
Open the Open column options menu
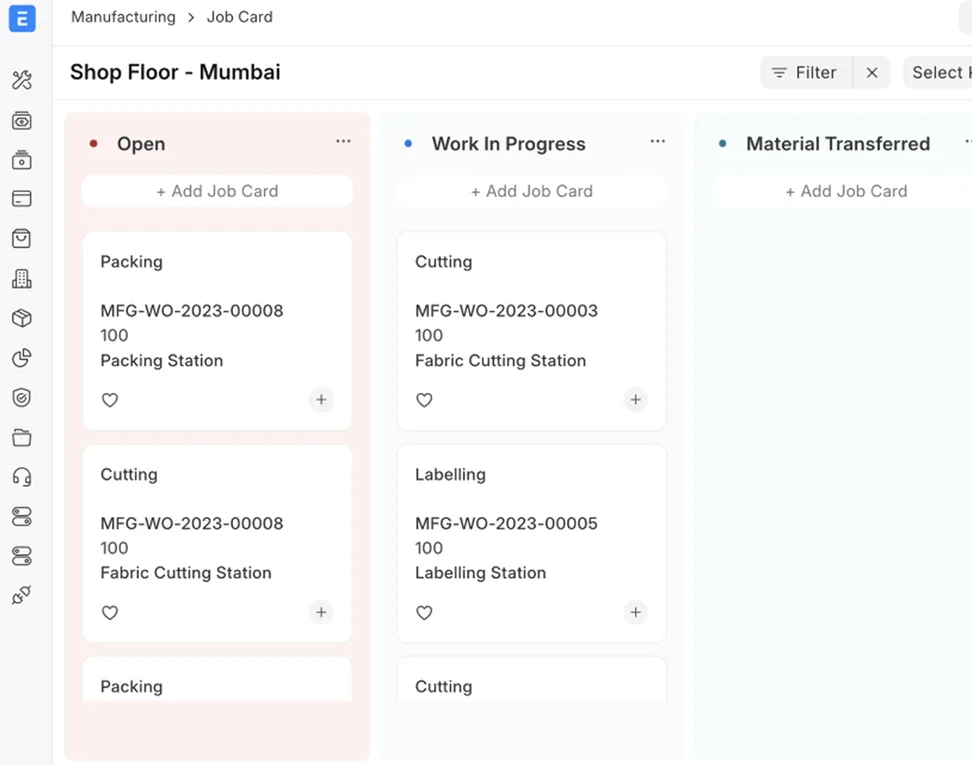pos(343,141)
